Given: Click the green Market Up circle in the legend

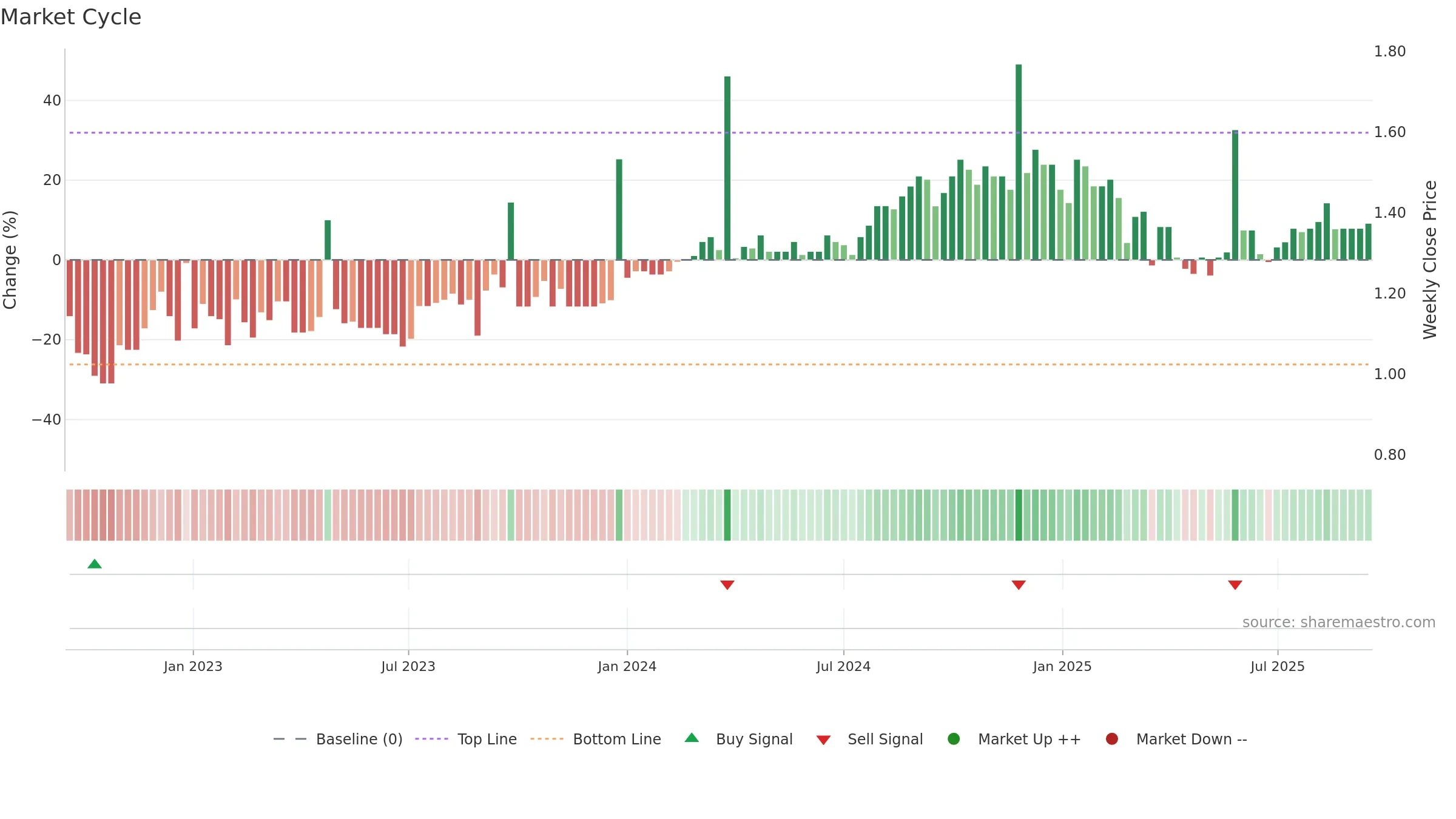Looking at the screenshot, I should (954, 739).
